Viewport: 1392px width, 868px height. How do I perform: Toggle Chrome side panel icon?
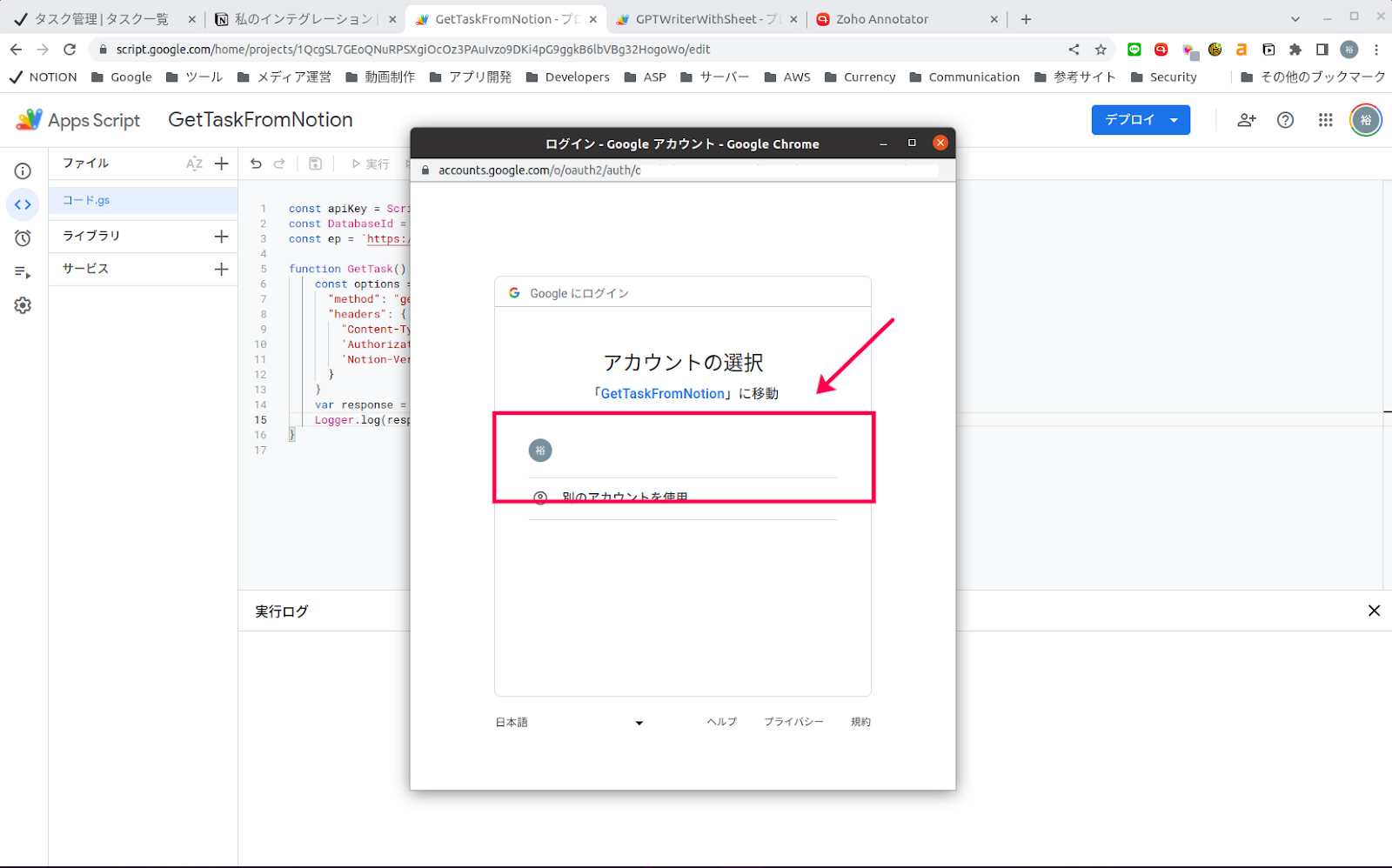point(1322,50)
